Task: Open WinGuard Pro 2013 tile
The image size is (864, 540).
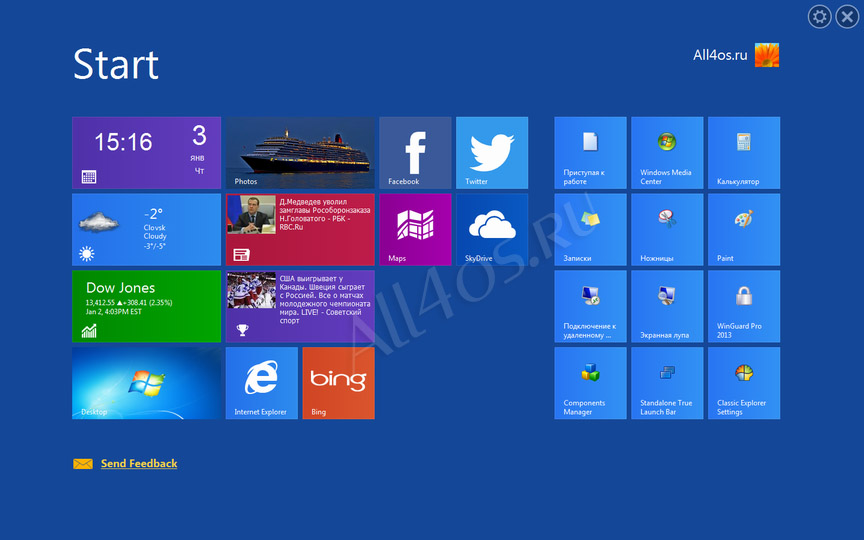Action: (744, 306)
